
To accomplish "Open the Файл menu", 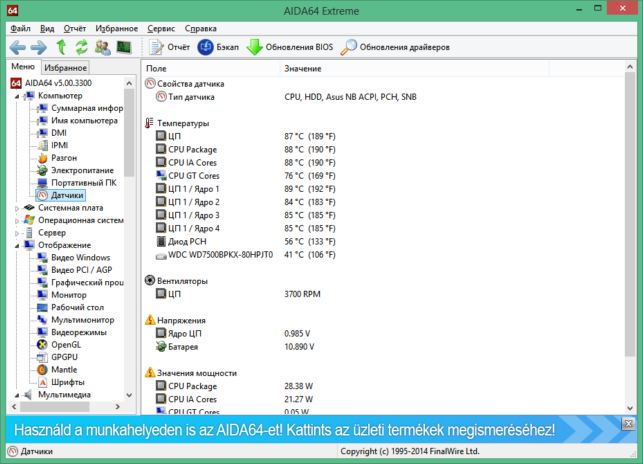I will [20, 29].
